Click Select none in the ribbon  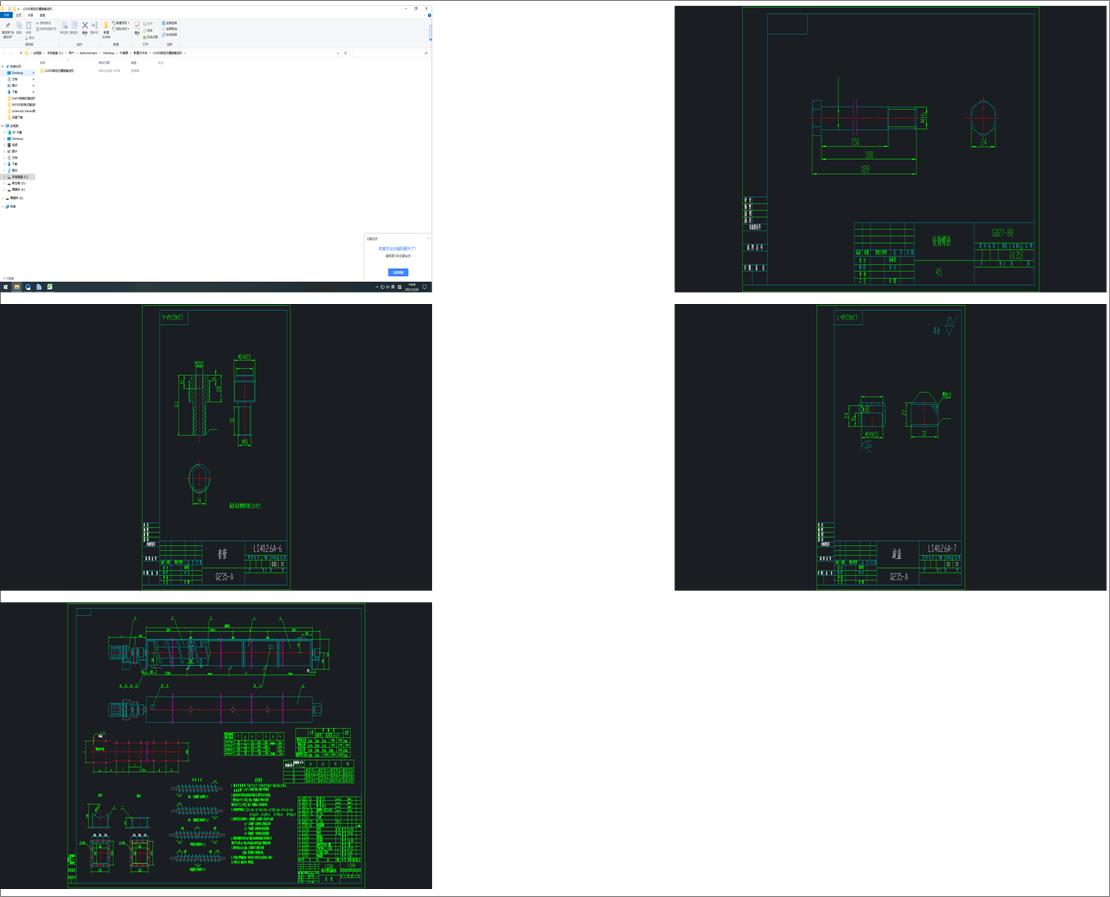point(169,29)
